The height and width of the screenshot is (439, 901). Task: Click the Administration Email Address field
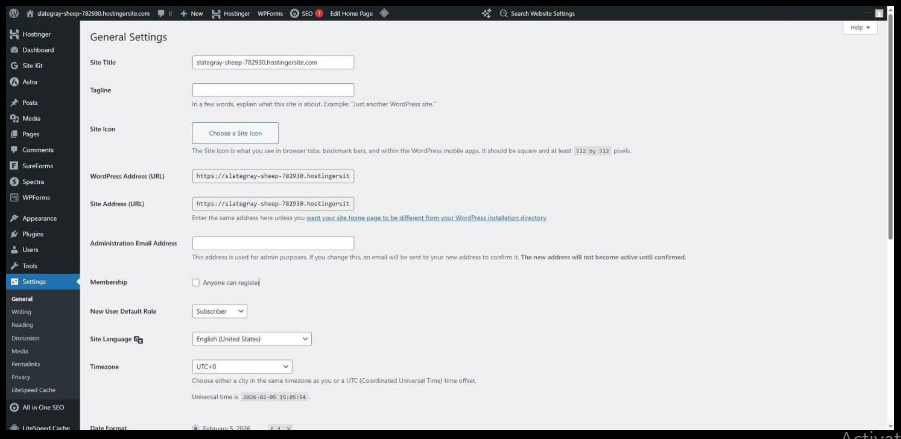pos(273,243)
